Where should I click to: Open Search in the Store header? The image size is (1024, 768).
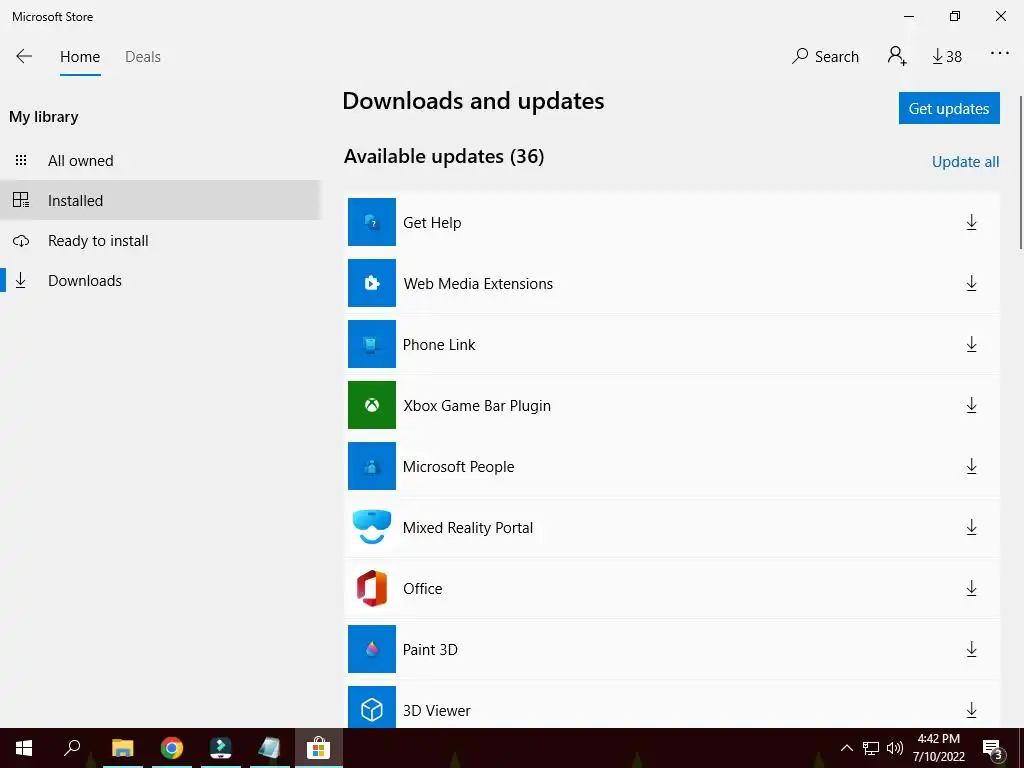click(x=825, y=57)
